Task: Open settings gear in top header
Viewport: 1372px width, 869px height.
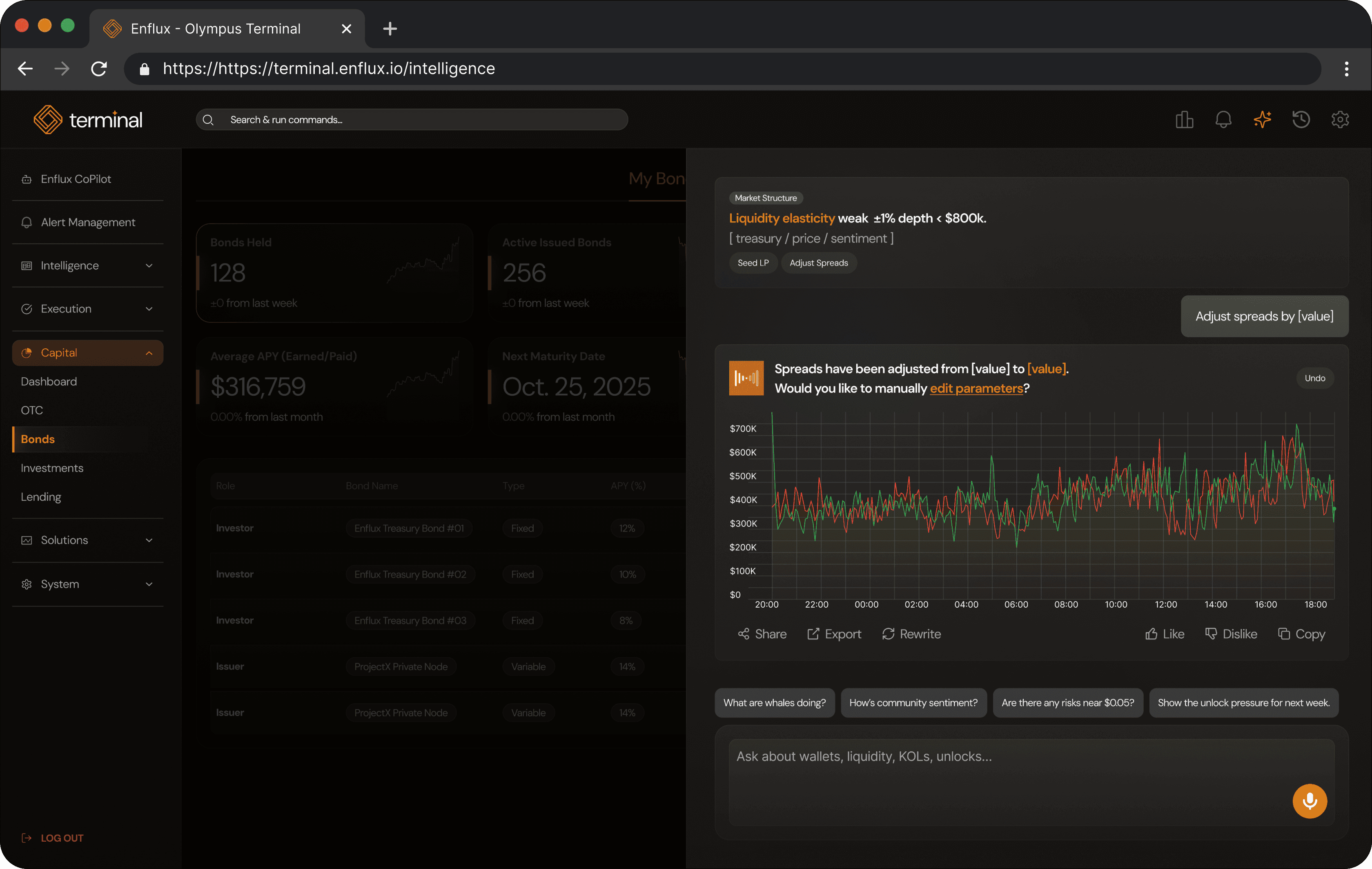Action: (x=1339, y=120)
